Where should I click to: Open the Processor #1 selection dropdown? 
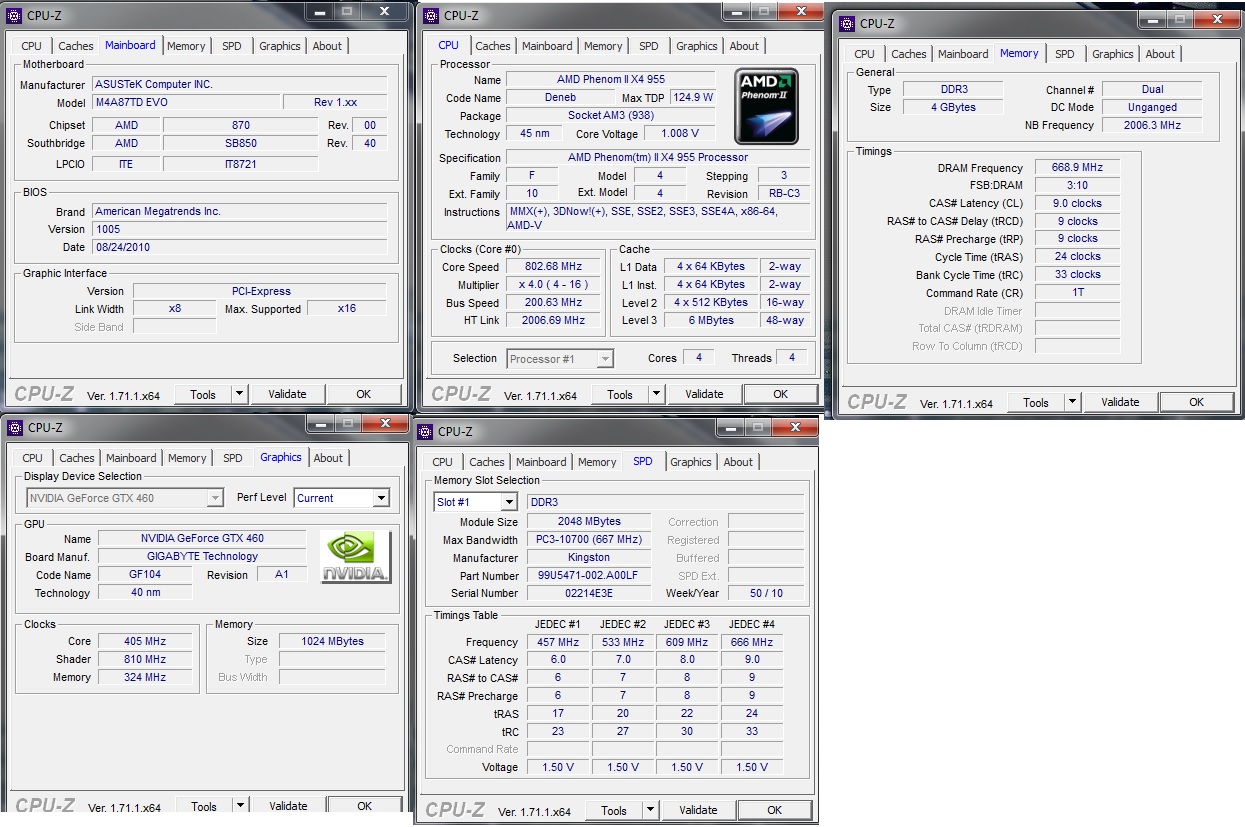point(605,358)
